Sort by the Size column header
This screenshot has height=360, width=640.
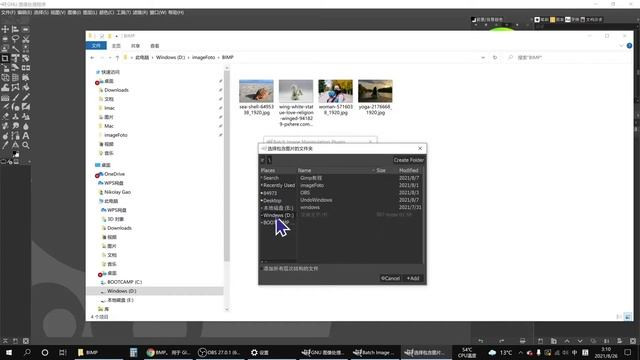[x=381, y=170]
